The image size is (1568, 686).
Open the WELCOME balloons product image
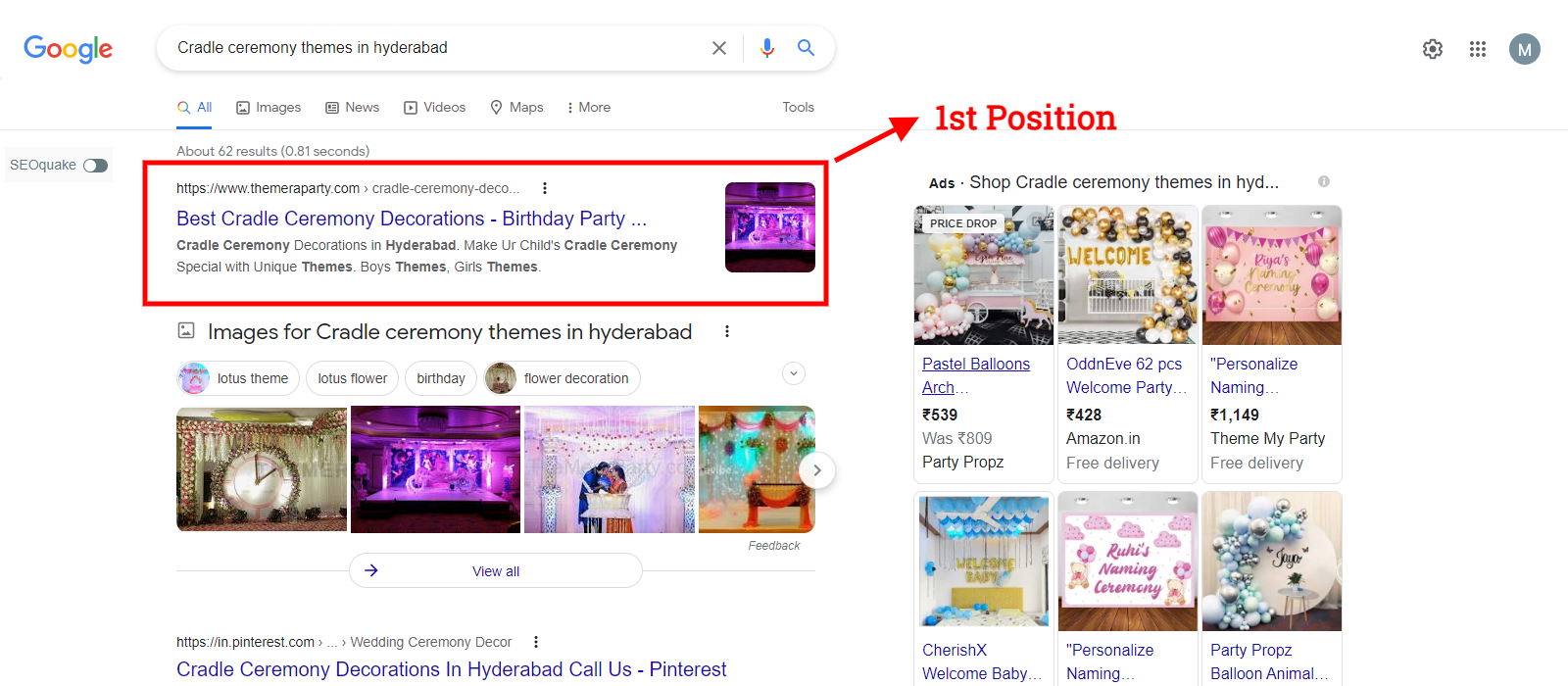tap(1128, 275)
